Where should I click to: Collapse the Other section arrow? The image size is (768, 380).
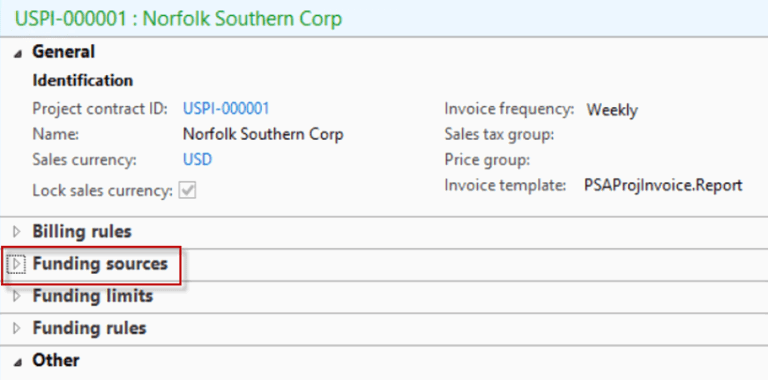pyautogui.click(x=18, y=363)
